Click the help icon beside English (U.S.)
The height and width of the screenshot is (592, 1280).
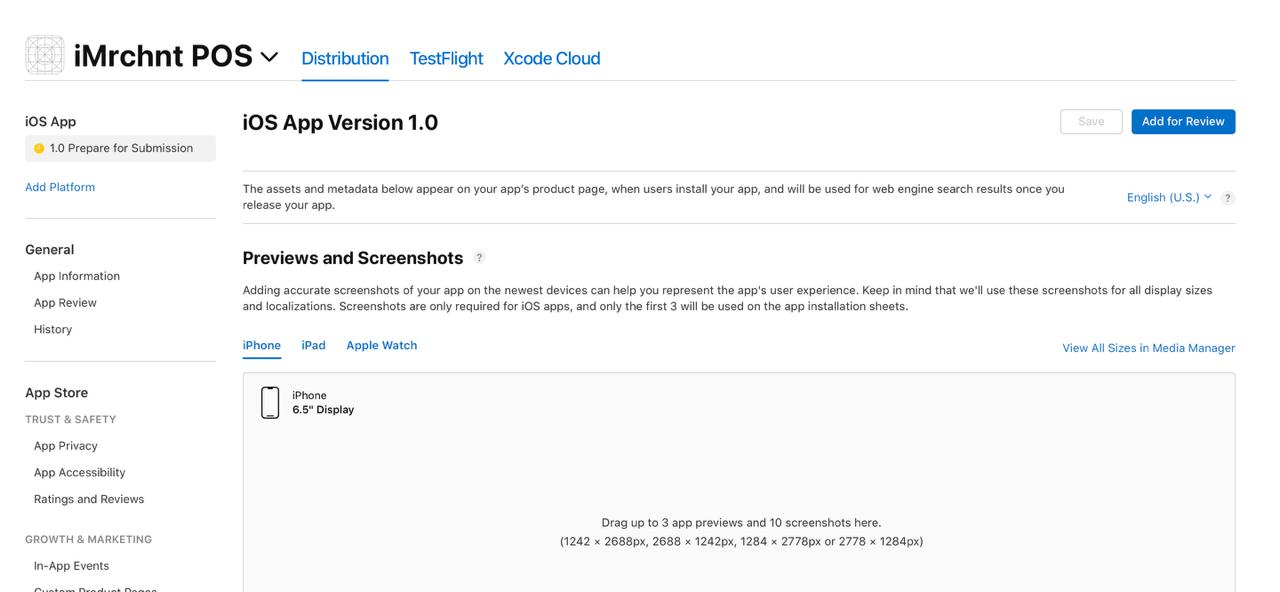(1228, 198)
